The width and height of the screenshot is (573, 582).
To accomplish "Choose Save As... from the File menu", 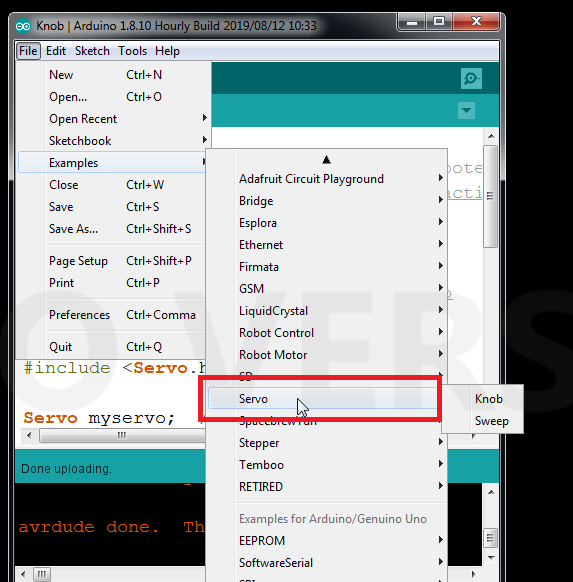I will pyautogui.click(x=111, y=229).
